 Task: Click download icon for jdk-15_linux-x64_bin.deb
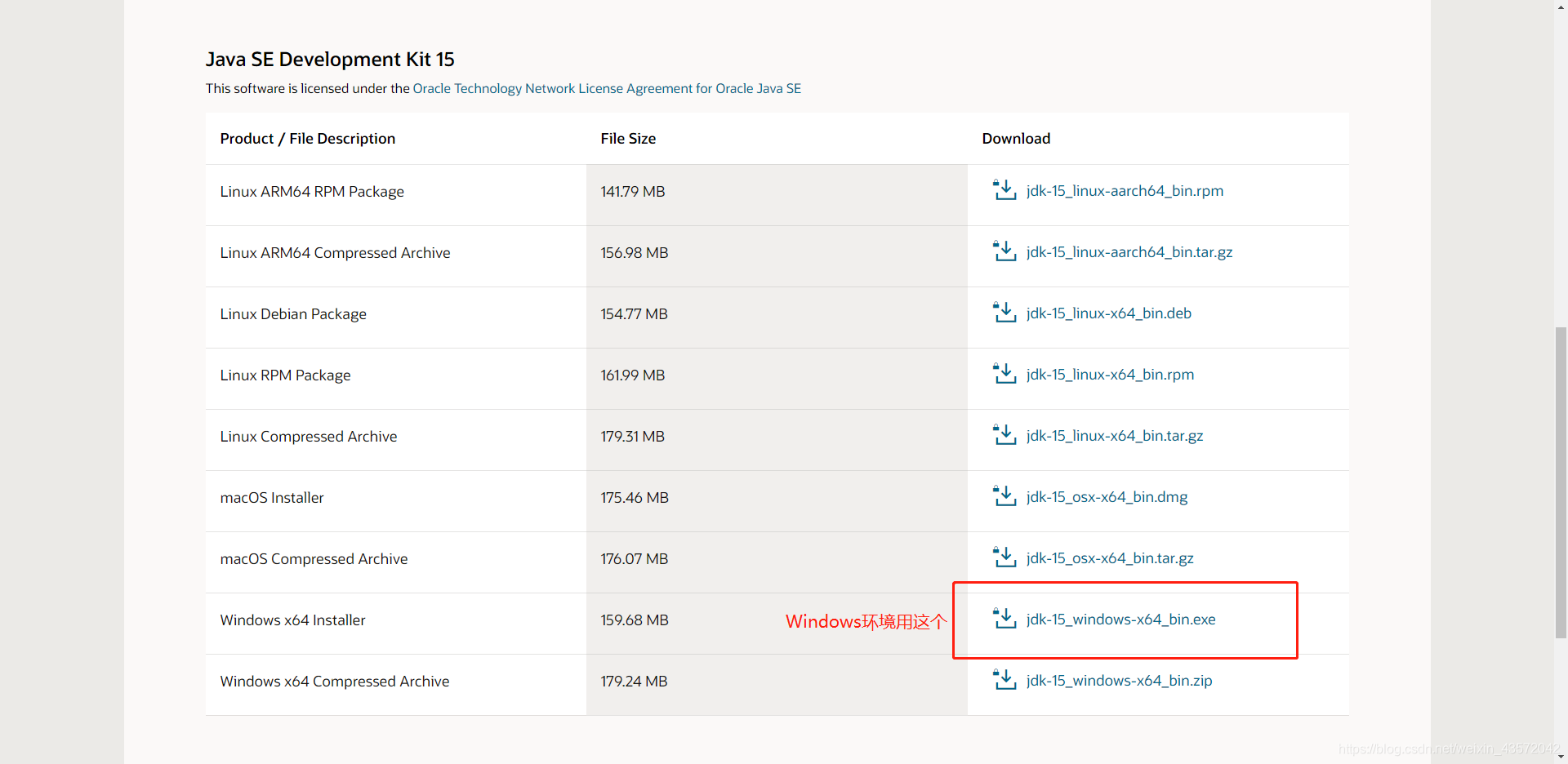[1004, 313]
